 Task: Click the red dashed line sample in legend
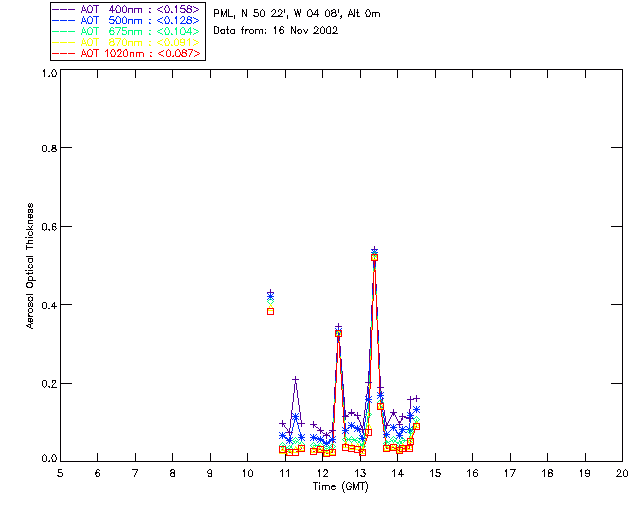pyautogui.click(x=64, y=53)
